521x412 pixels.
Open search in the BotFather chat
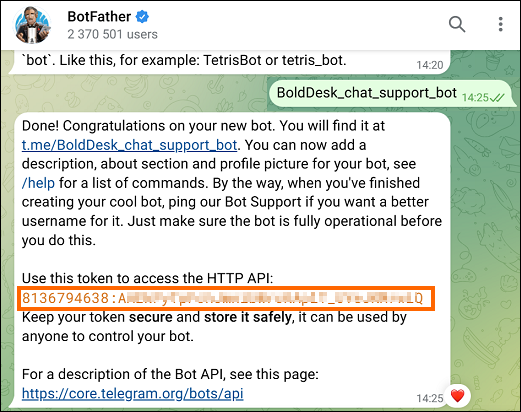pyautogui.click(x=457, y=24)
